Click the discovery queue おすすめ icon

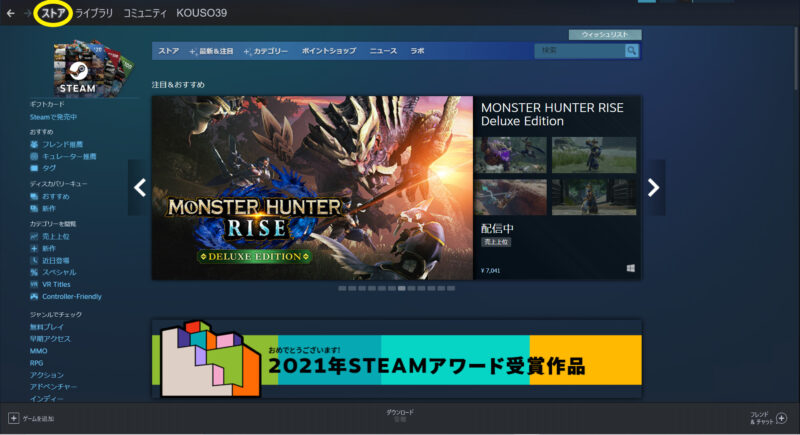click(34, 196)
